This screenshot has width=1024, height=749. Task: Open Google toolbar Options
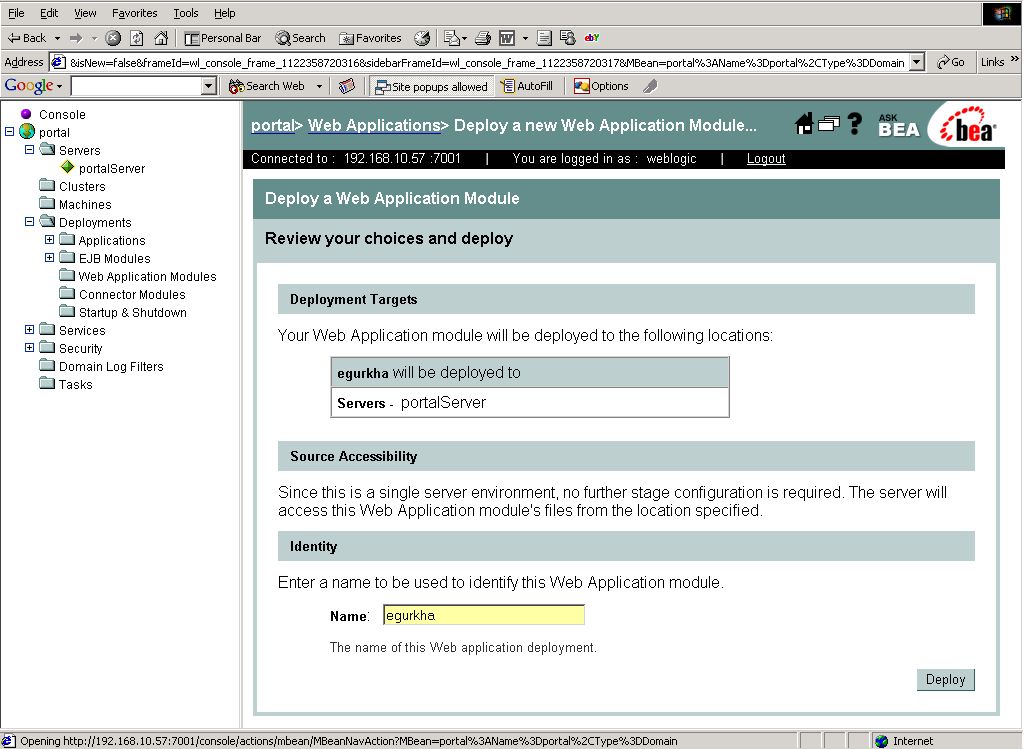point(601,86)
